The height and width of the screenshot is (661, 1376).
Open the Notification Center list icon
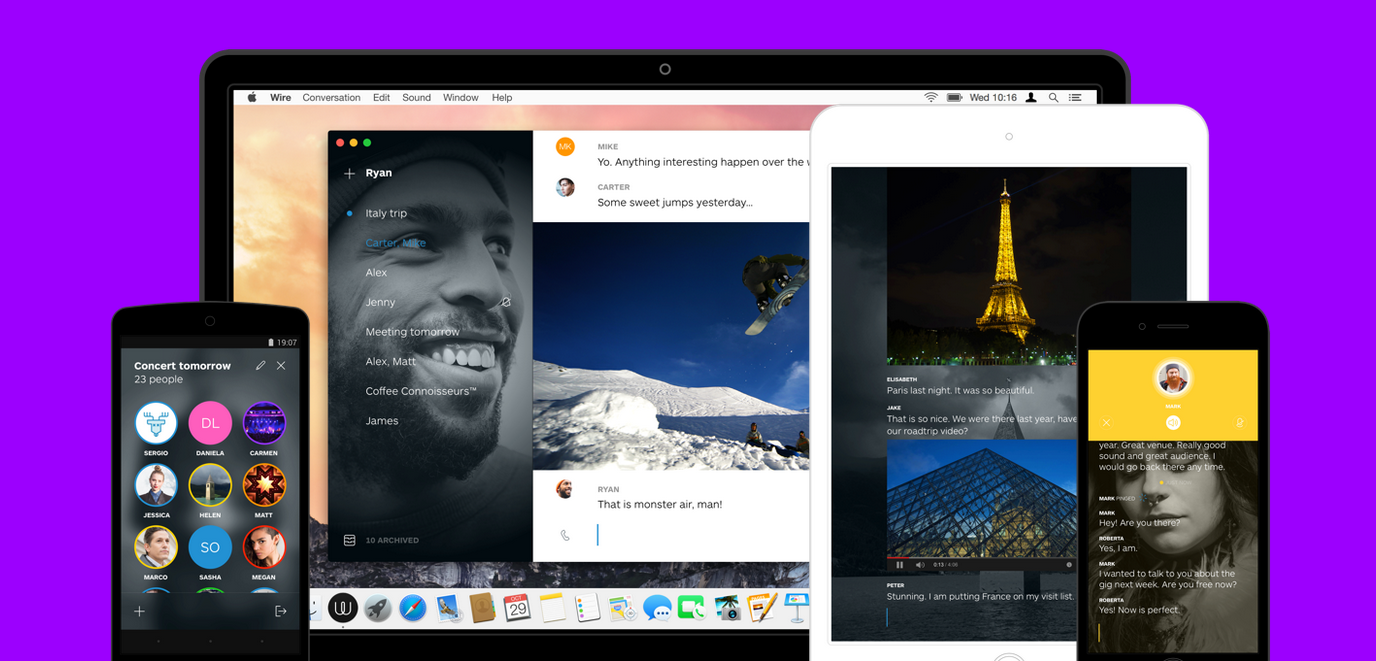pos(1075,98)
